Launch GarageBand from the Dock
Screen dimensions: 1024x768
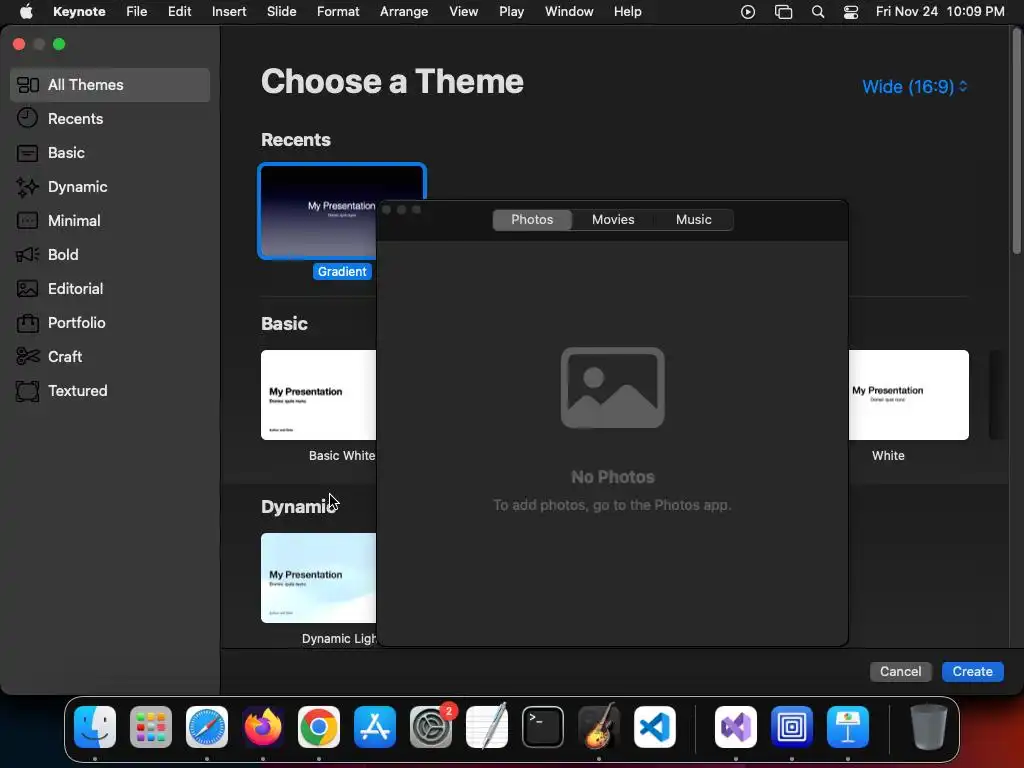599,727
